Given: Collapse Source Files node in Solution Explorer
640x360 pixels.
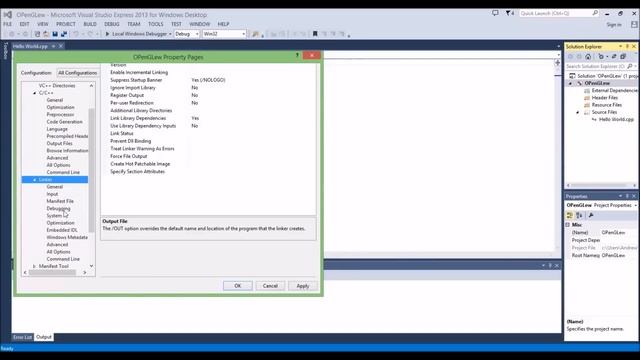Looking at the screenshot, I should 578,112.
